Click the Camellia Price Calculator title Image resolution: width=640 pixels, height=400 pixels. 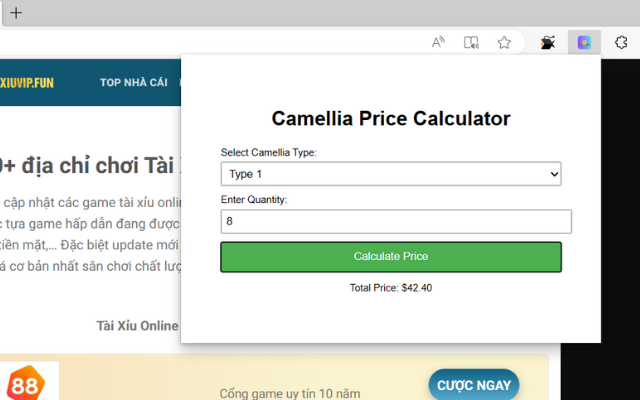click(x=391, y=119)
